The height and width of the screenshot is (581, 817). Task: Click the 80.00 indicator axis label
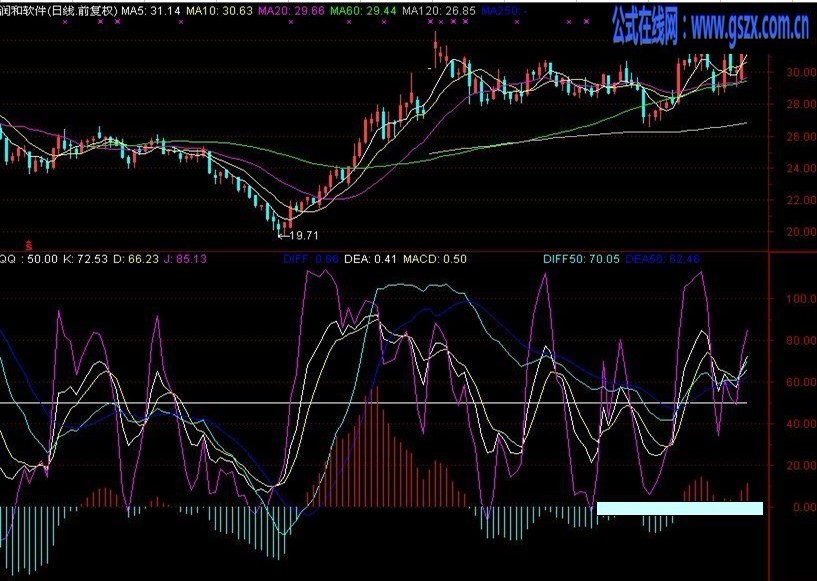(801, 341)
